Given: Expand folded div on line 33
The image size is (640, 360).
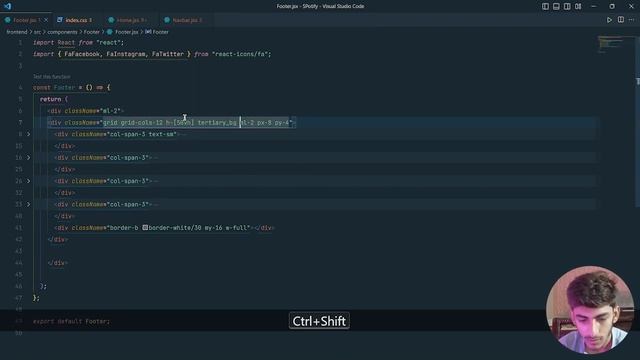Looking at the screenshot, I should (29, 204).
